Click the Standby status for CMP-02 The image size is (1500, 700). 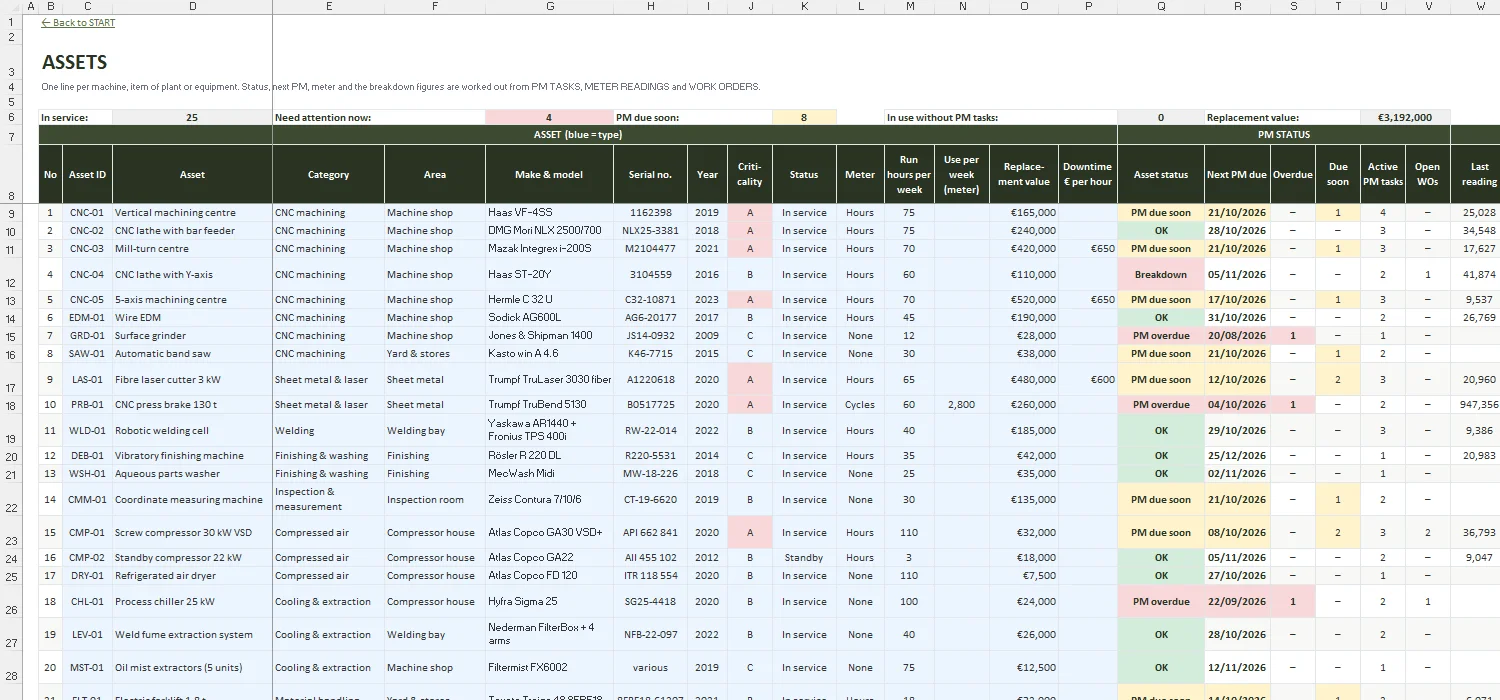click(804, 558)
